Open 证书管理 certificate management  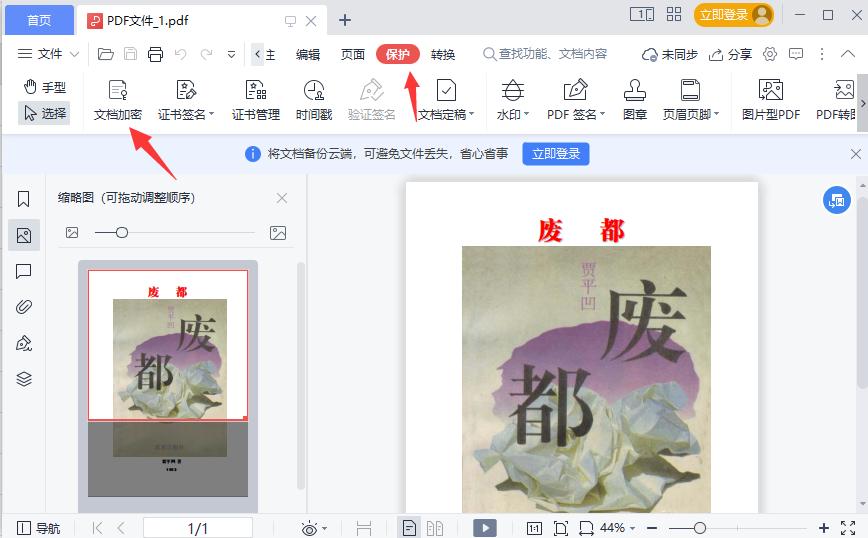coord(256,101)
